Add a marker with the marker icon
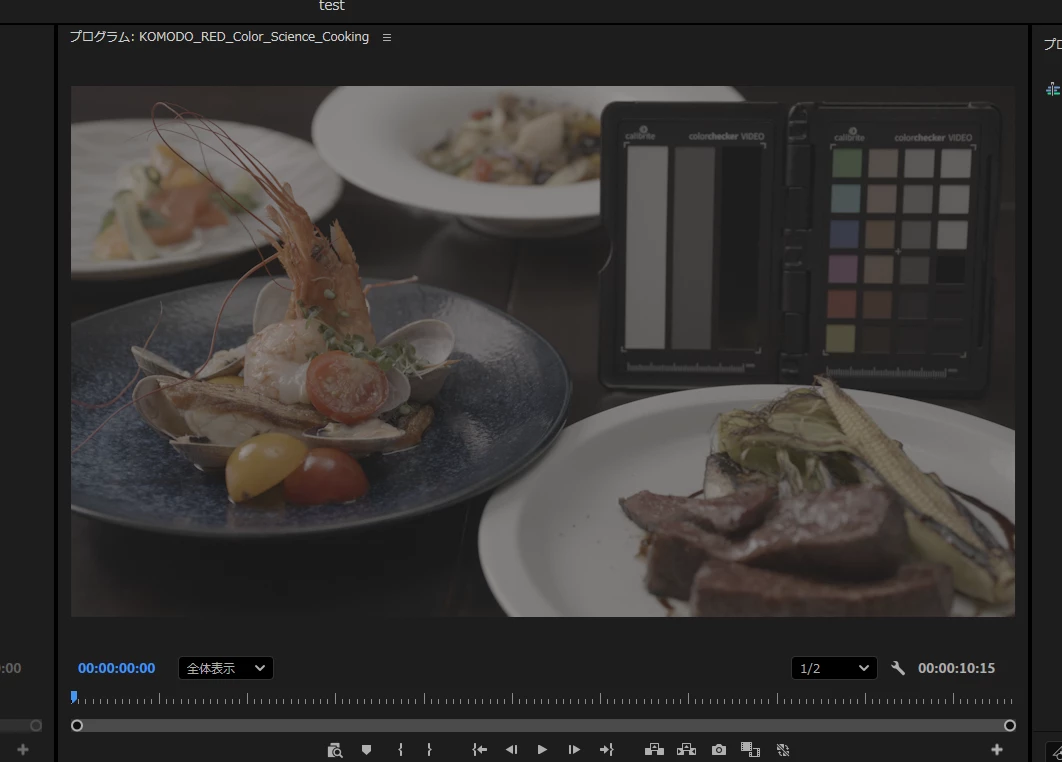The image size is (1062, 762). (366, 749)
